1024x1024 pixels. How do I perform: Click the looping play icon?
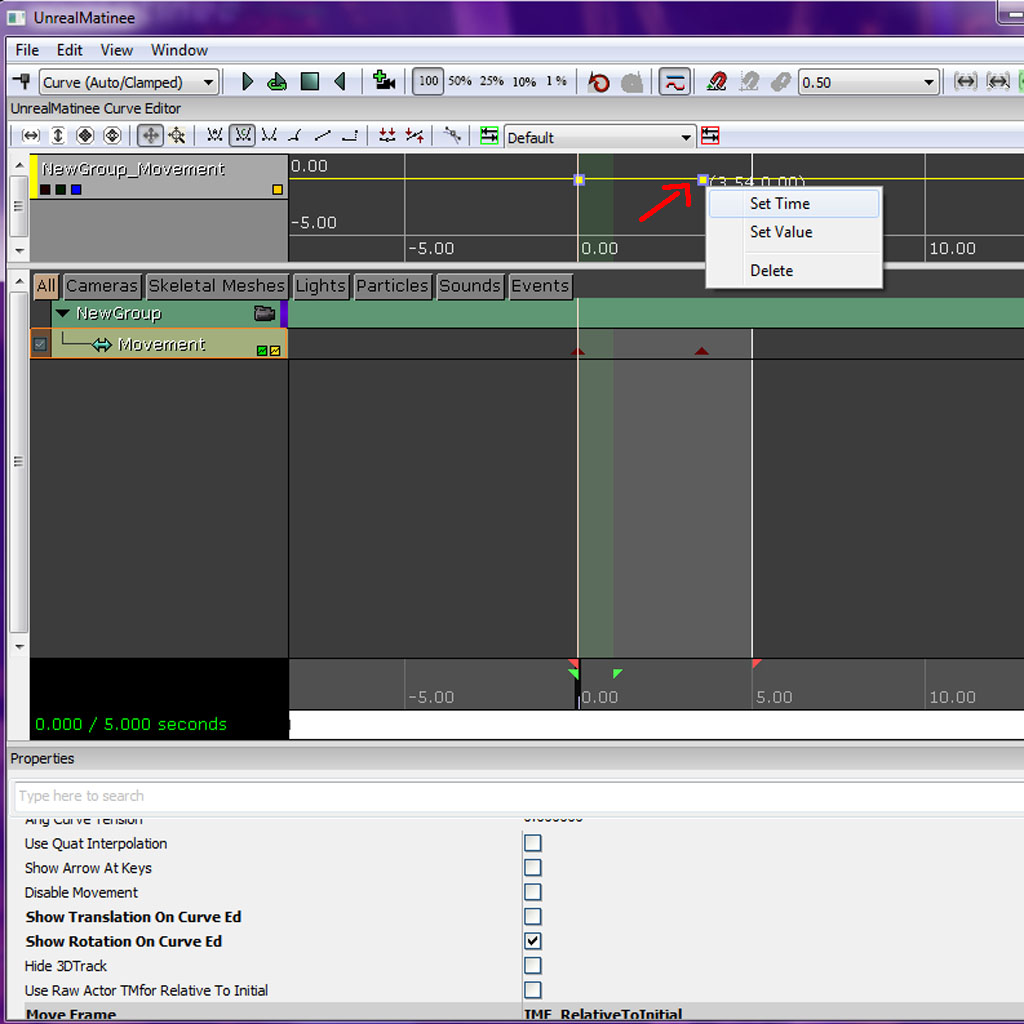(277, 82)
